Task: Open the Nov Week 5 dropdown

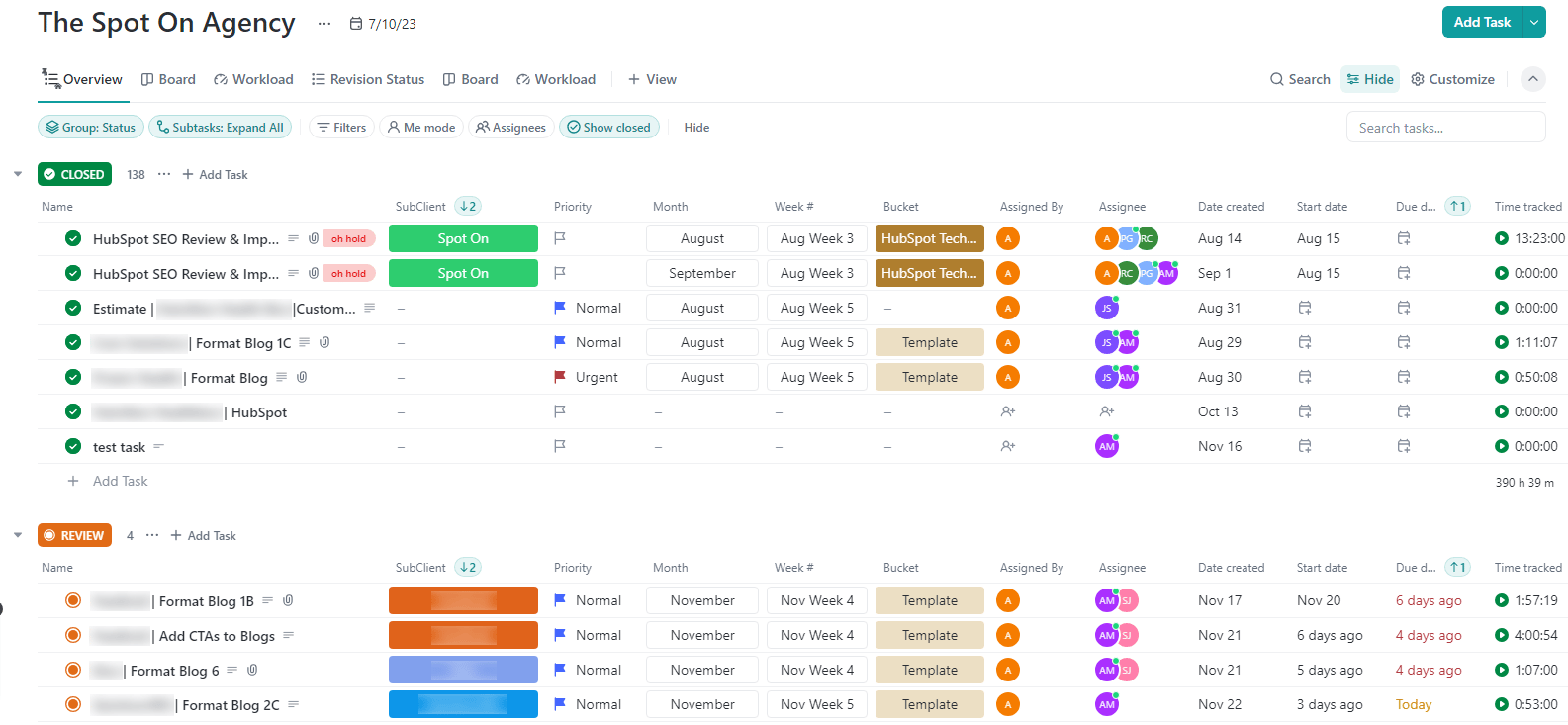Action: pyautogui.click(x=817, y=704)
